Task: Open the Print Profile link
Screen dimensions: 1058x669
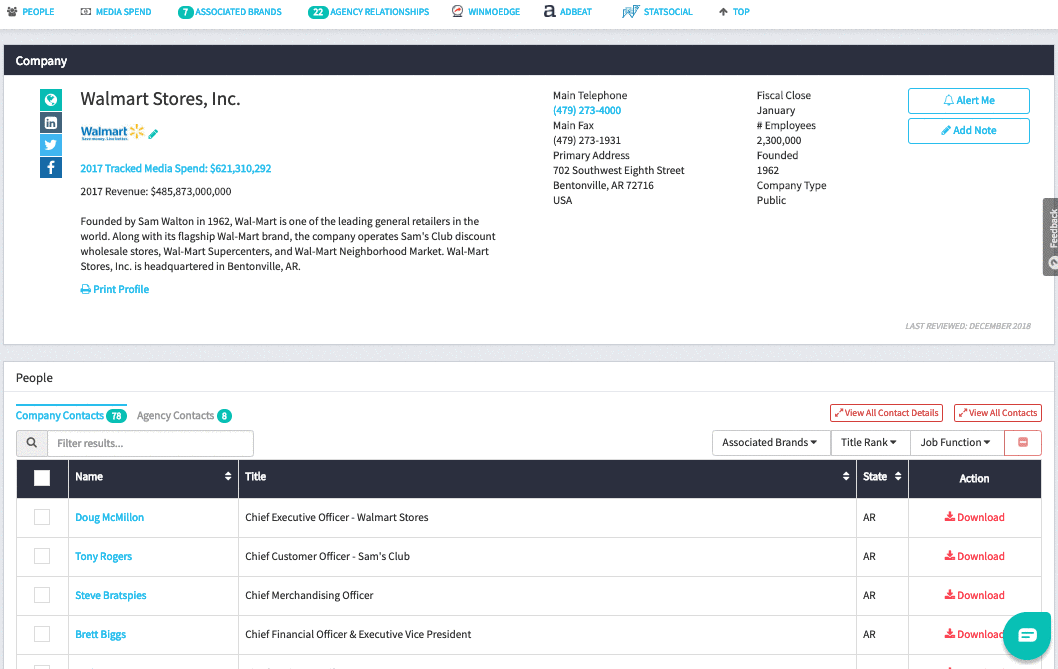Action: coord(115,289)
